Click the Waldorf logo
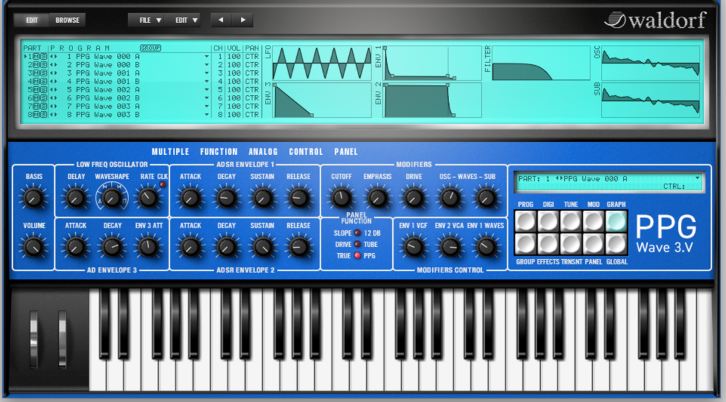726x402 pixels. pos(655,20)
